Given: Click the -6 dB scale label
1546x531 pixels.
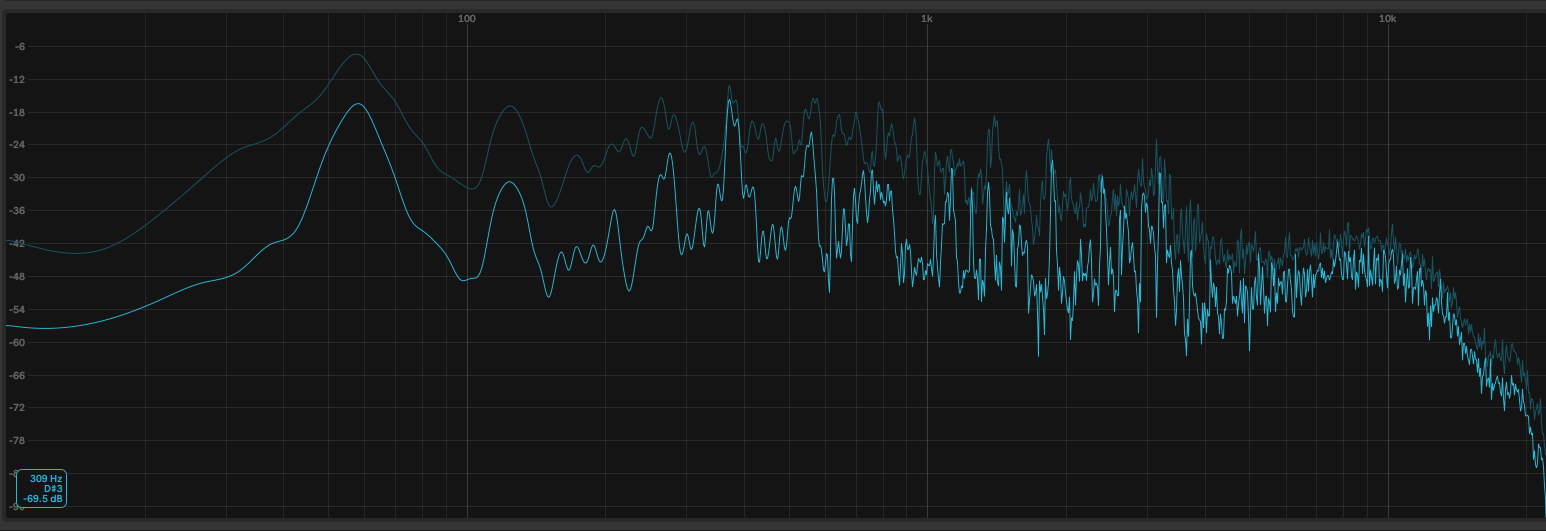Looking at the screenshot, I should point(20,46).
